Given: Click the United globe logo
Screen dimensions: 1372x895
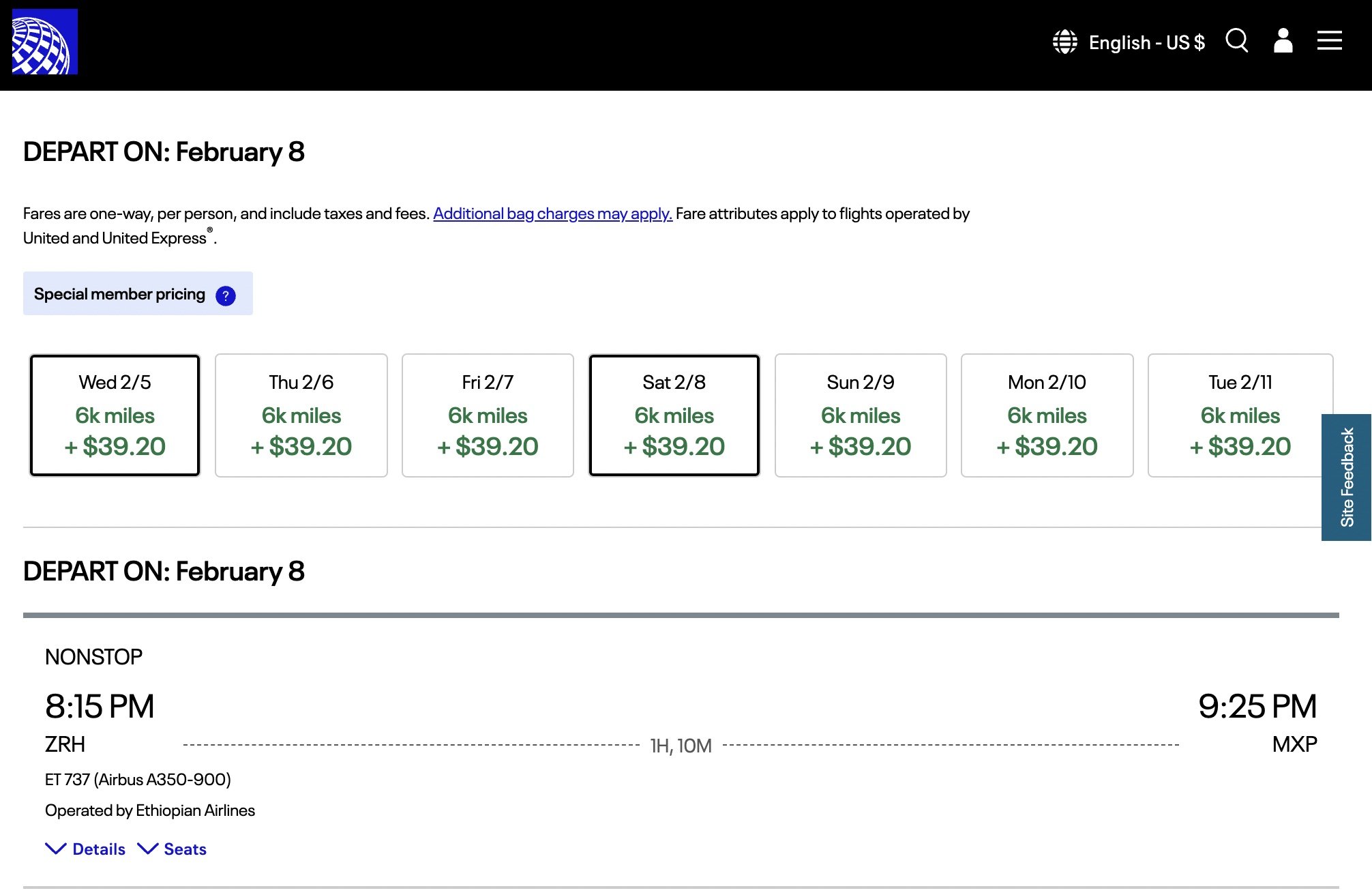Looking at the screenshot, I should click(x=45, y=42).
